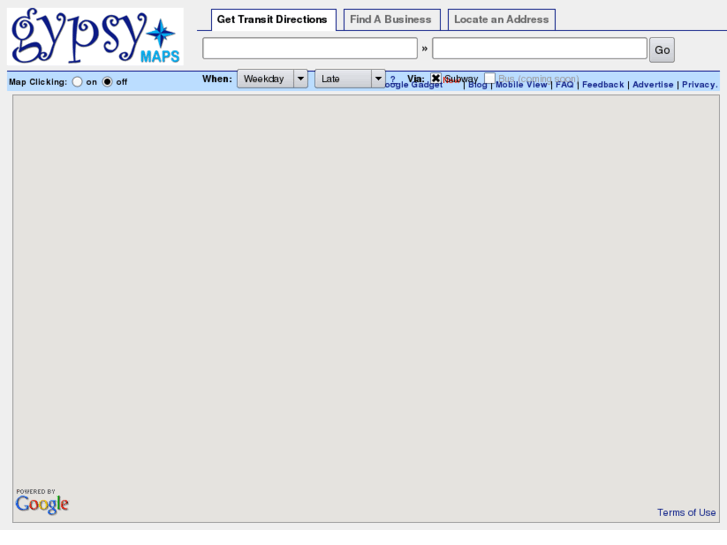Click the Go button
This screenshot has height=545, width=727.
tap(662, 50)
